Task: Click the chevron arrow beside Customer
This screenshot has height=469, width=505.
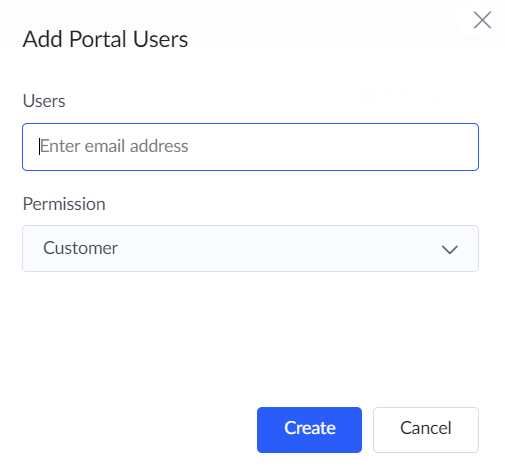Action: coord(450,249)
